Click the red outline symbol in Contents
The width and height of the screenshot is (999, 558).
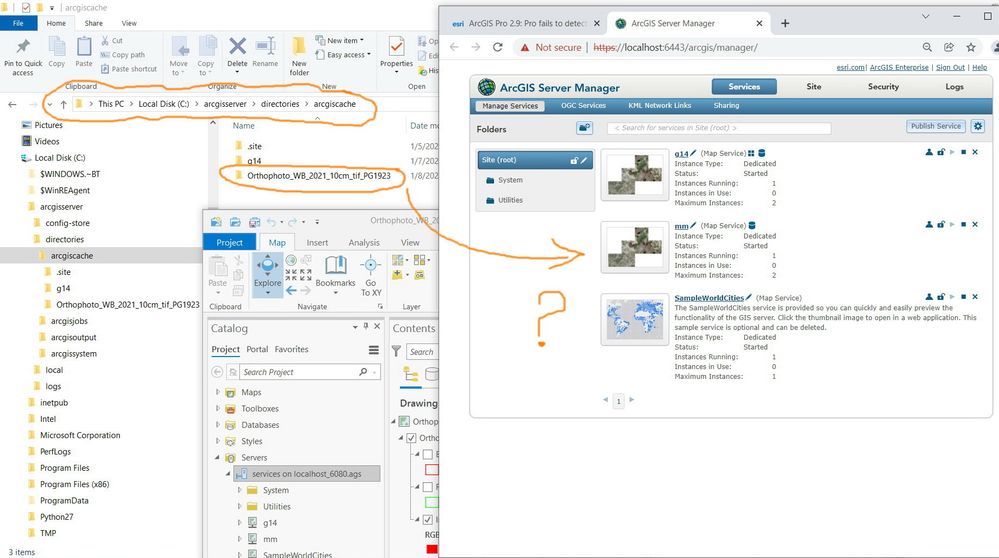pyautogui.click(x=431, y=470)
